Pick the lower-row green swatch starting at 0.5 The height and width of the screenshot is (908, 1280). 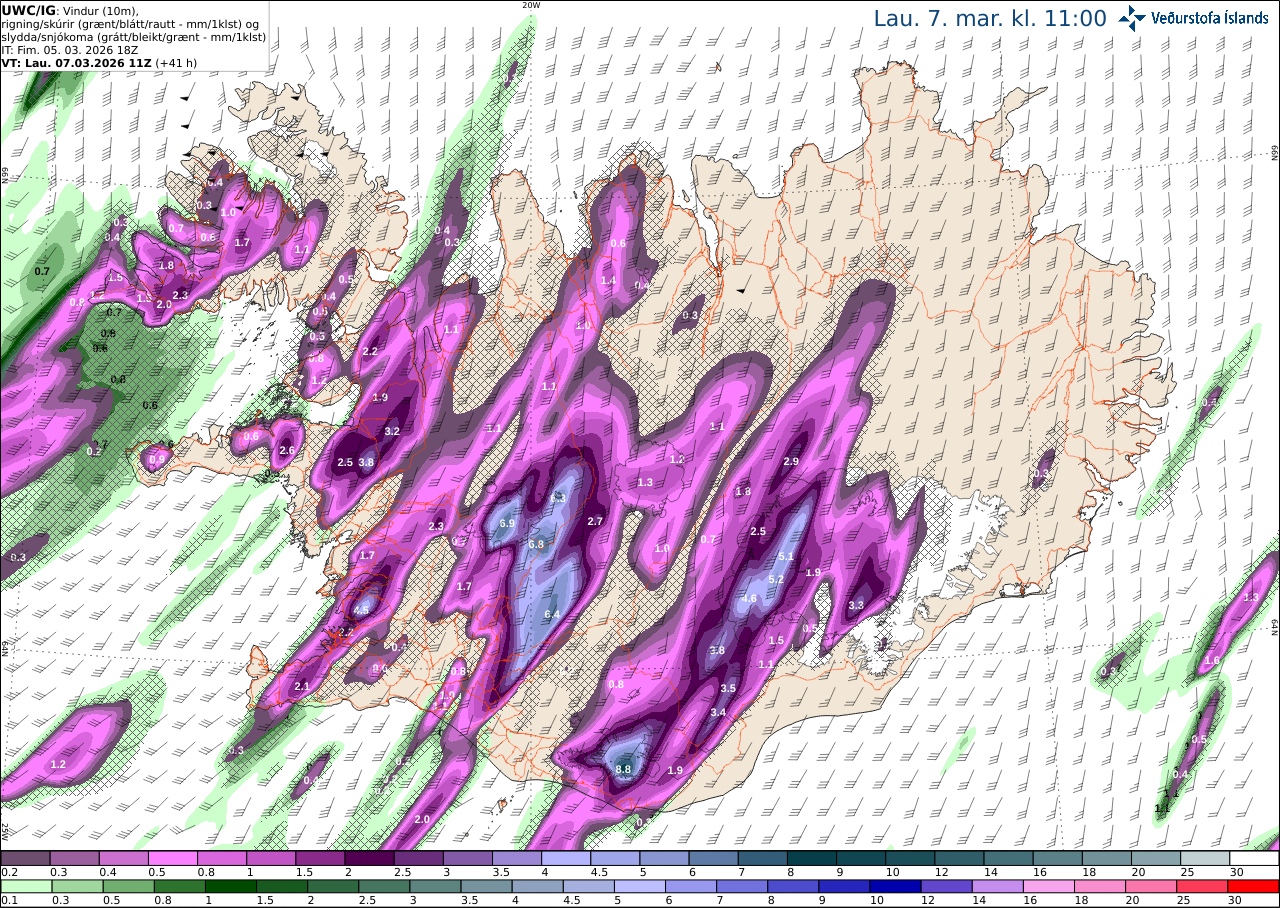tap(128, 886)
